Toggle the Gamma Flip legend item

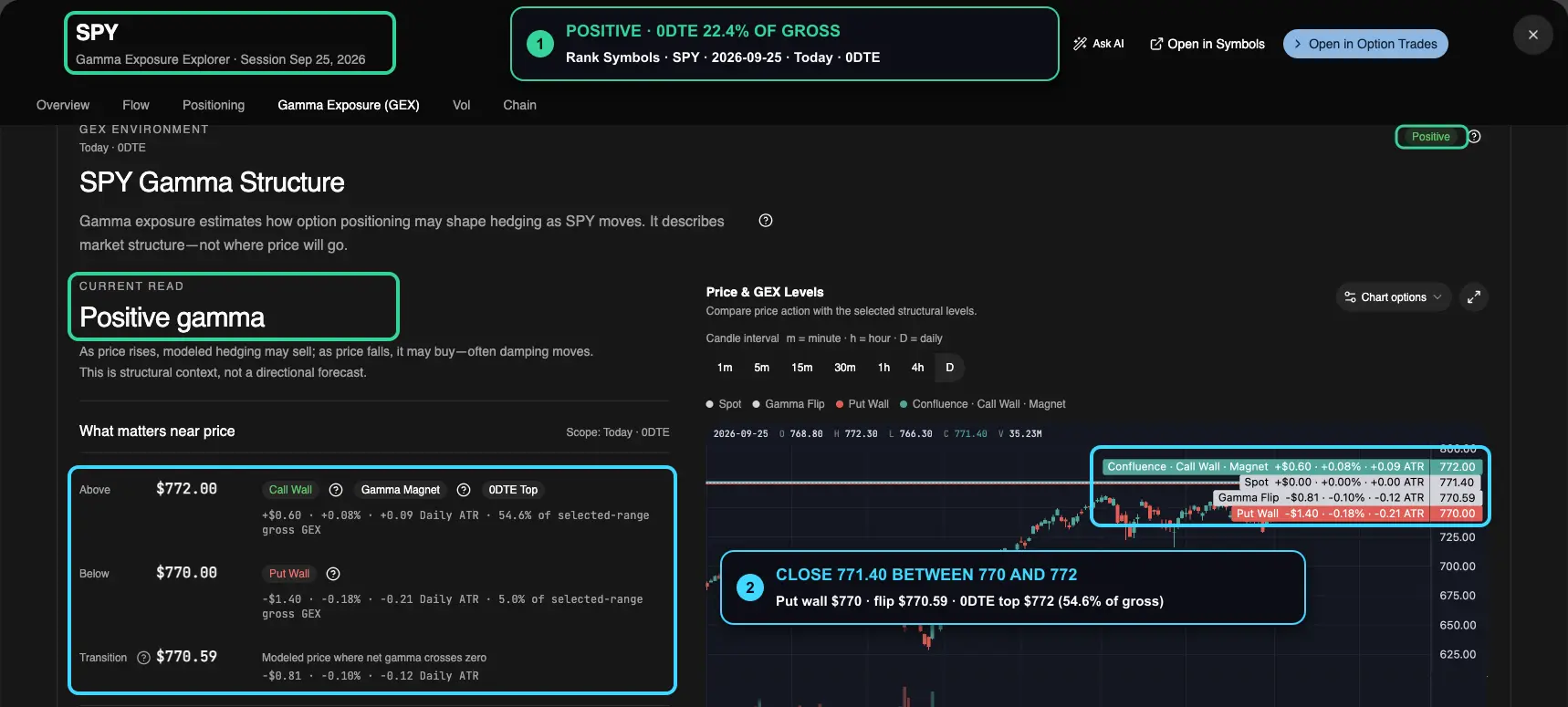coord(789,404)
